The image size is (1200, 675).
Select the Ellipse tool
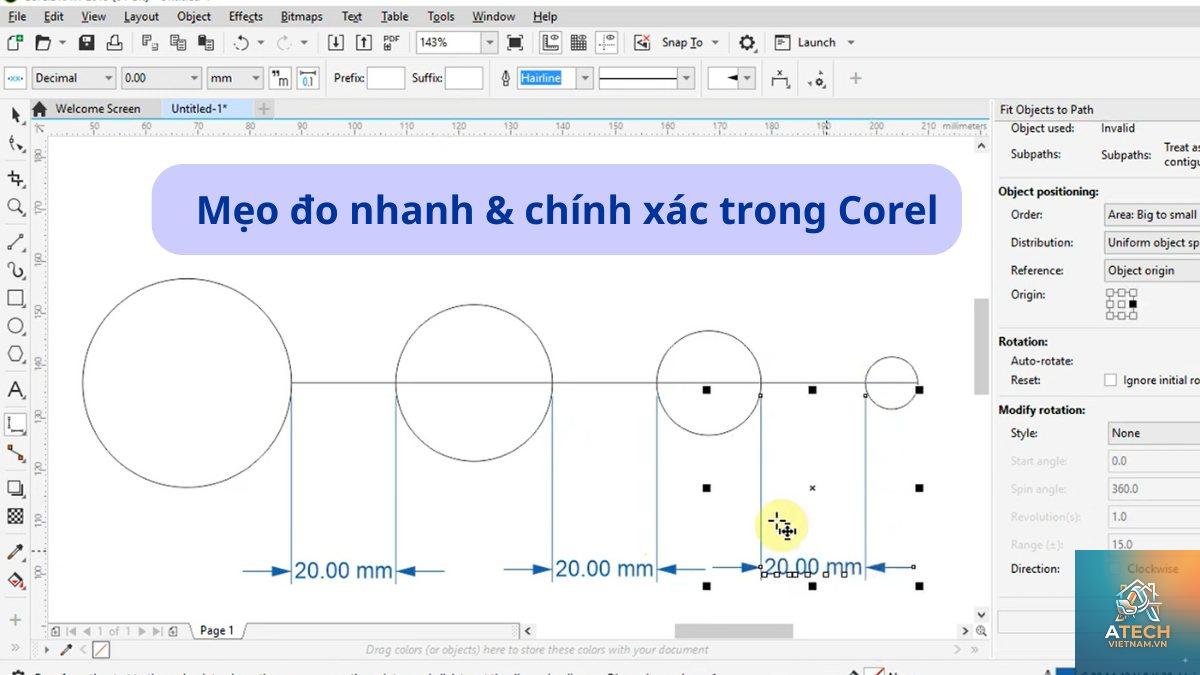point(15,326)
